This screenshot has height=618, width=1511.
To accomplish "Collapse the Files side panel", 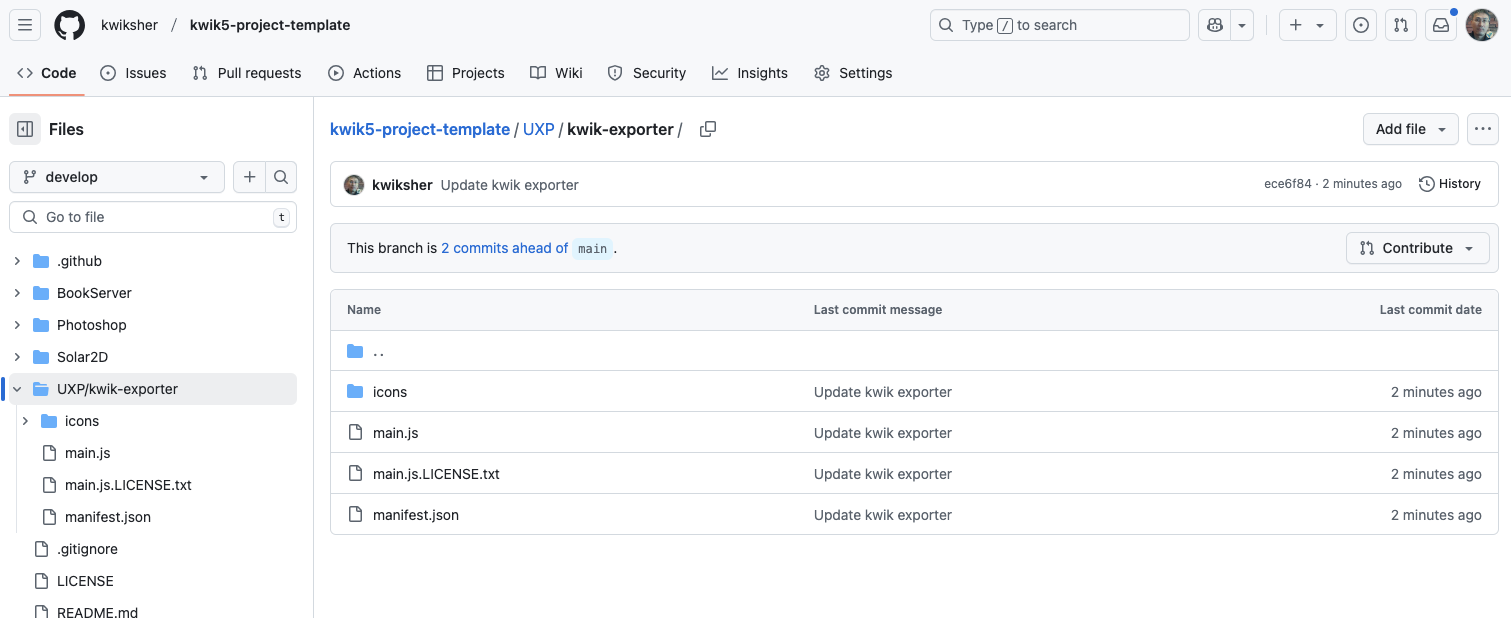I will tap(25, 129).
